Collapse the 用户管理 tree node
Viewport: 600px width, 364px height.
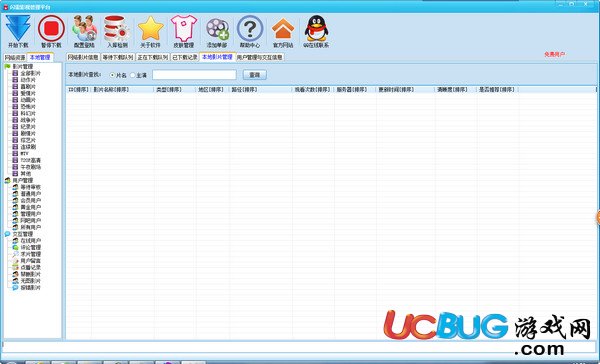(23, 180)
